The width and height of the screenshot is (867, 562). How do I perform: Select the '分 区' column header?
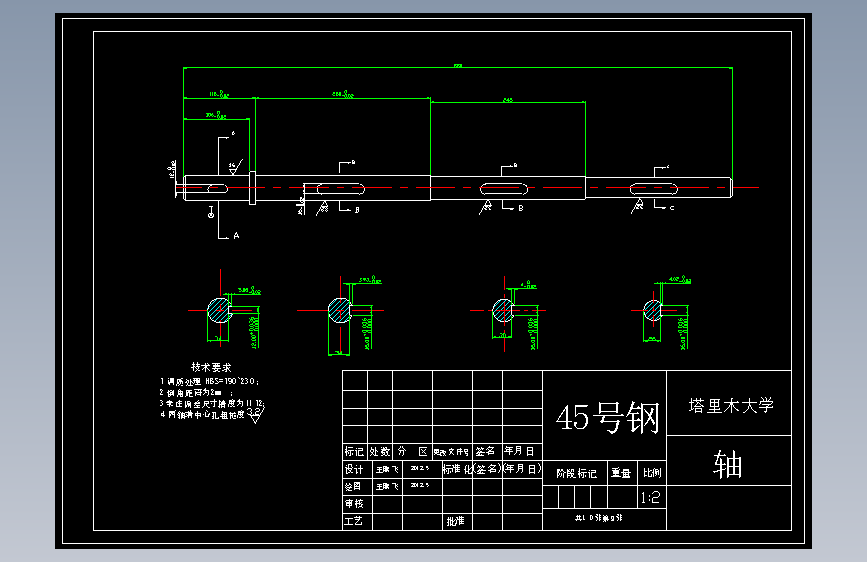pyautogui.click(x=412, y=451)
